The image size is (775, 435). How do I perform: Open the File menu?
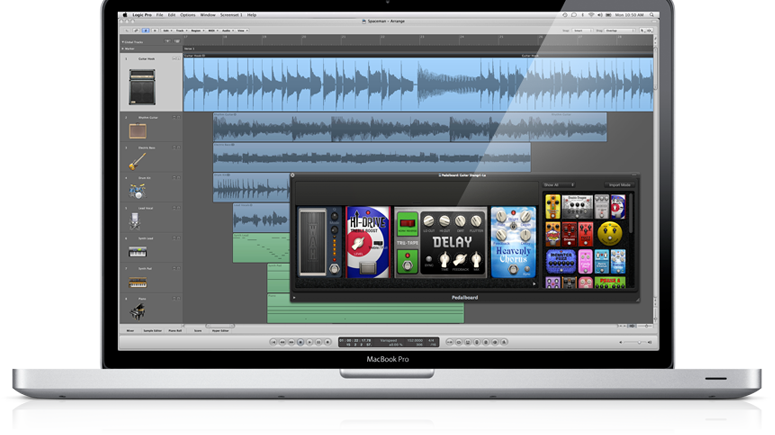160,15
